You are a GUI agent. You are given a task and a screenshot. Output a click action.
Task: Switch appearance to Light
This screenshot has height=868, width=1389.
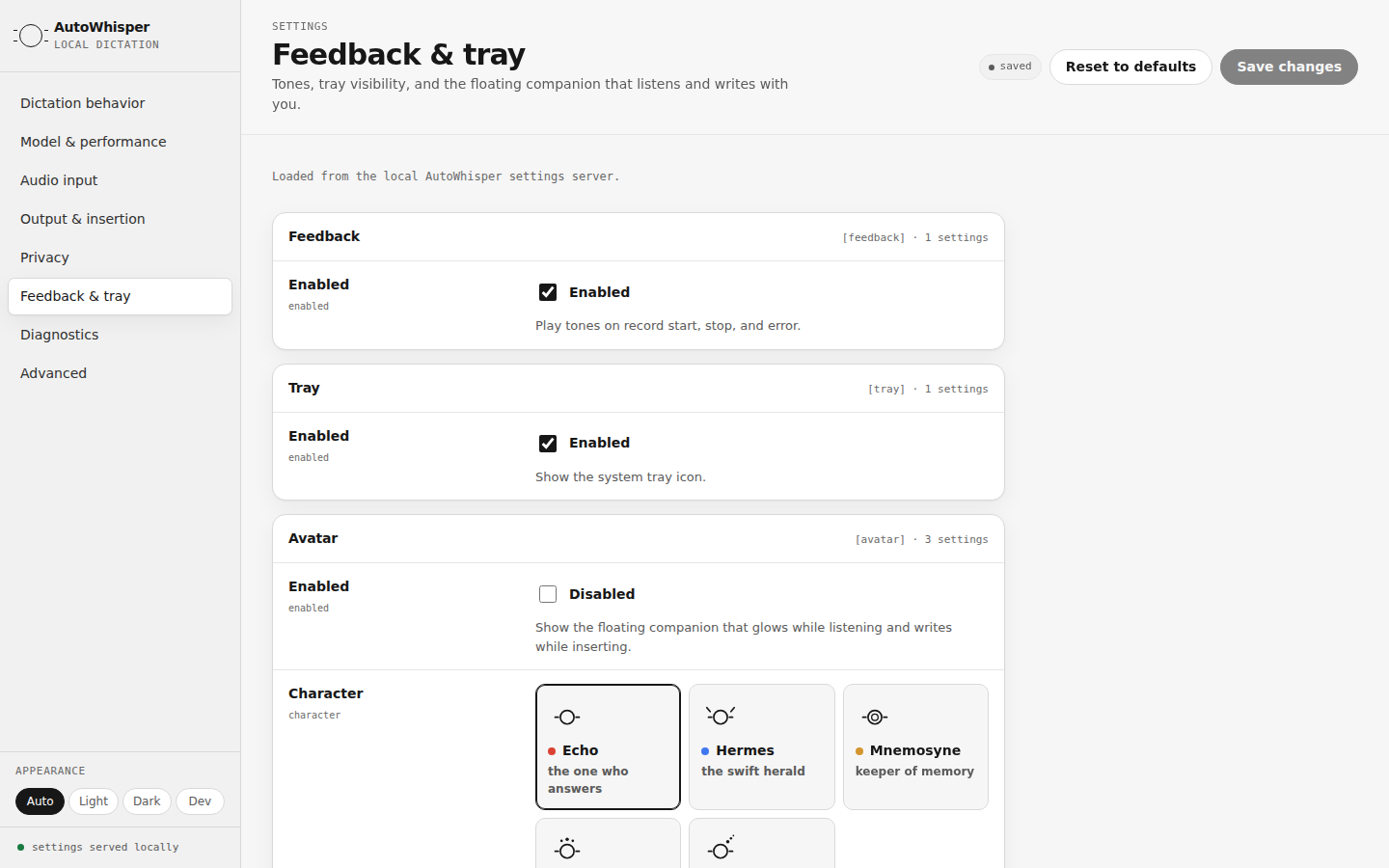click(94, 801)
